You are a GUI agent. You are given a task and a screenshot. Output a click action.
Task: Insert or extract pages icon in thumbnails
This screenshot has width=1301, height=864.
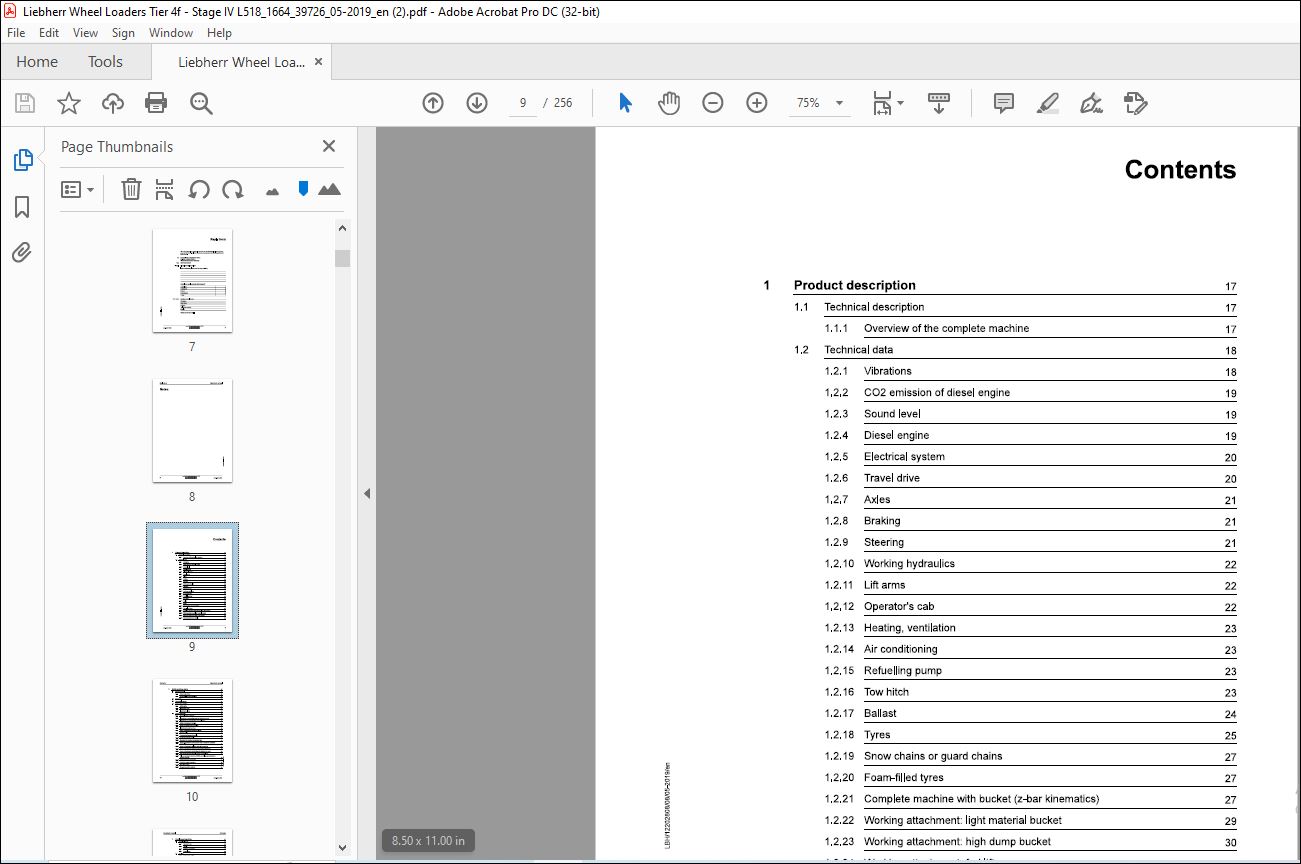point(165,189)
